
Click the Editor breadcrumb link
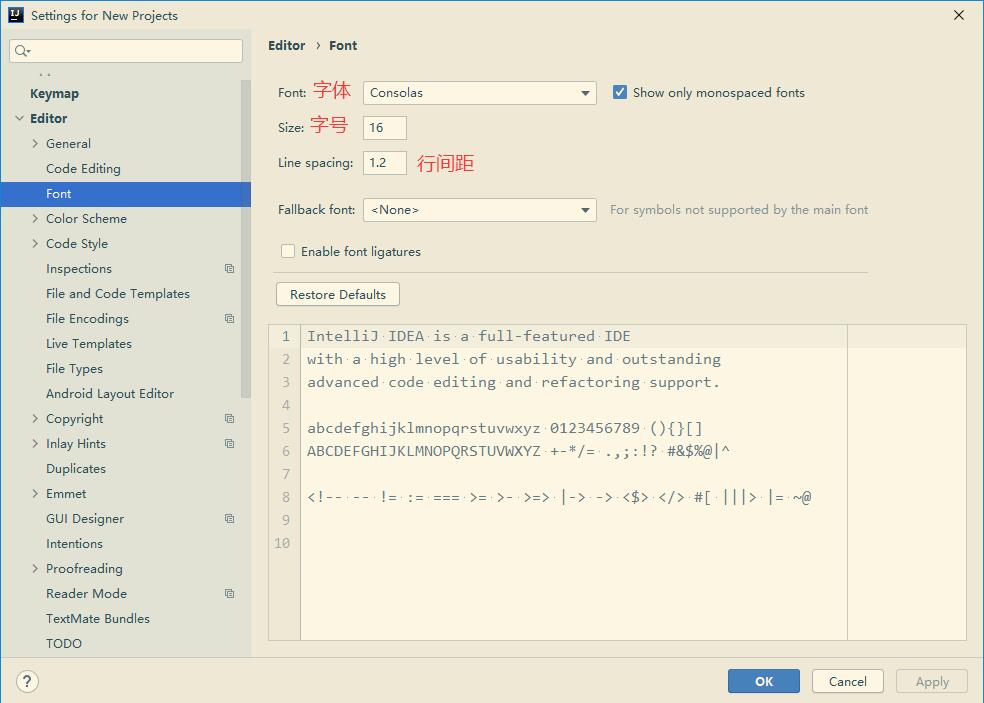(x=286, y=45)
